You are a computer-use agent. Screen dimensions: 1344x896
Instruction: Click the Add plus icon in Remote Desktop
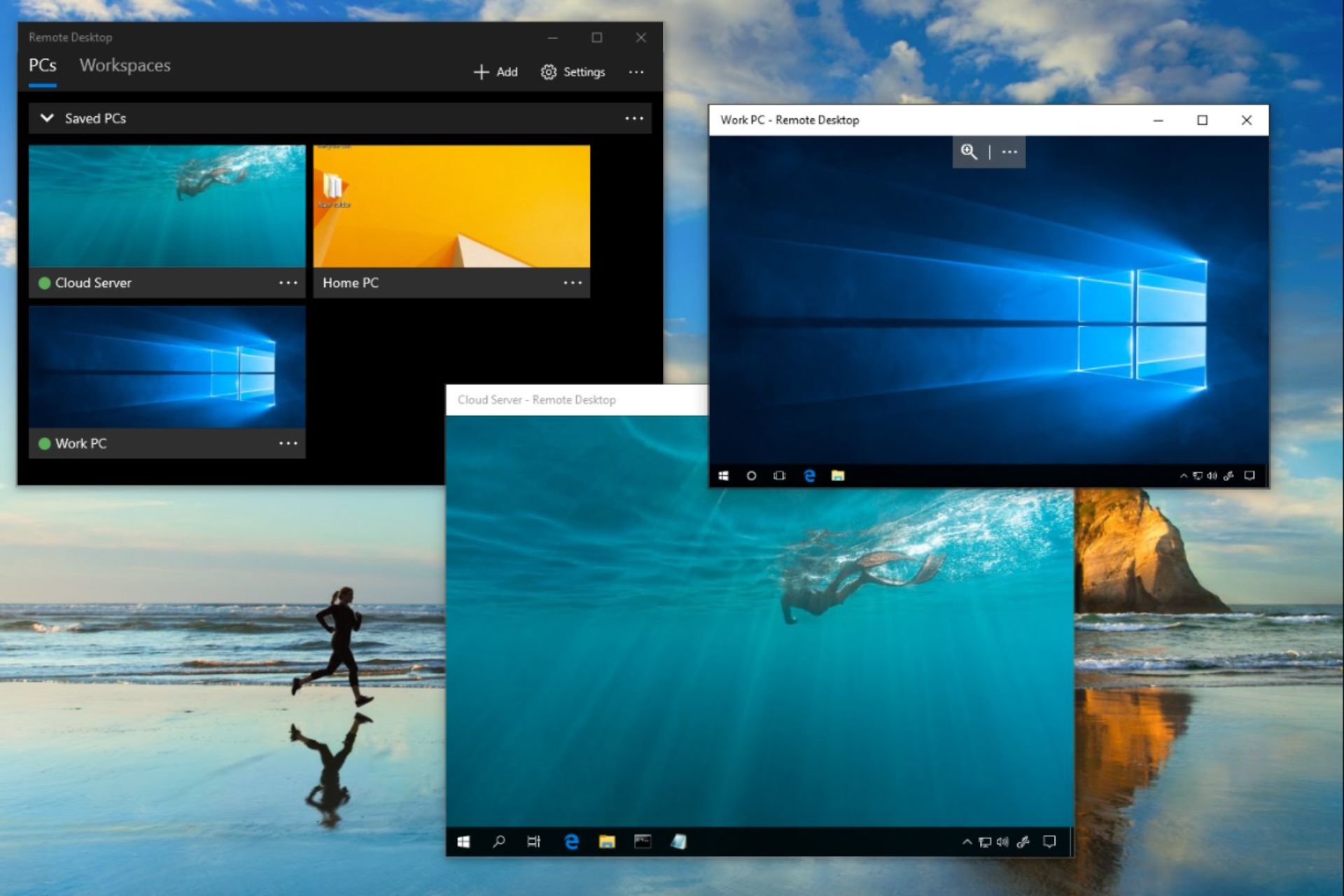481,72
